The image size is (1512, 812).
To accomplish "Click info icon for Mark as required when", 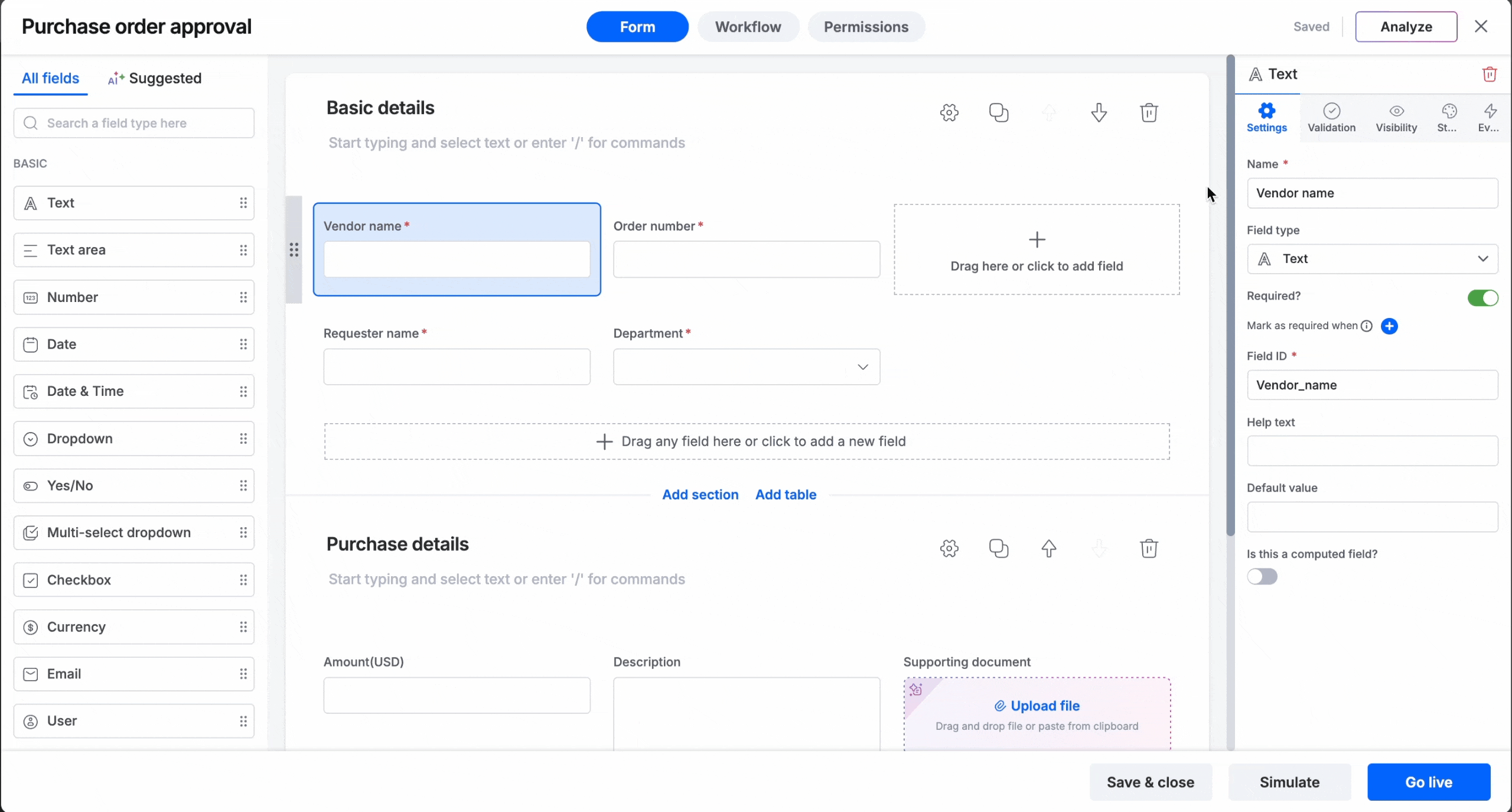I will click(1366, 326).
